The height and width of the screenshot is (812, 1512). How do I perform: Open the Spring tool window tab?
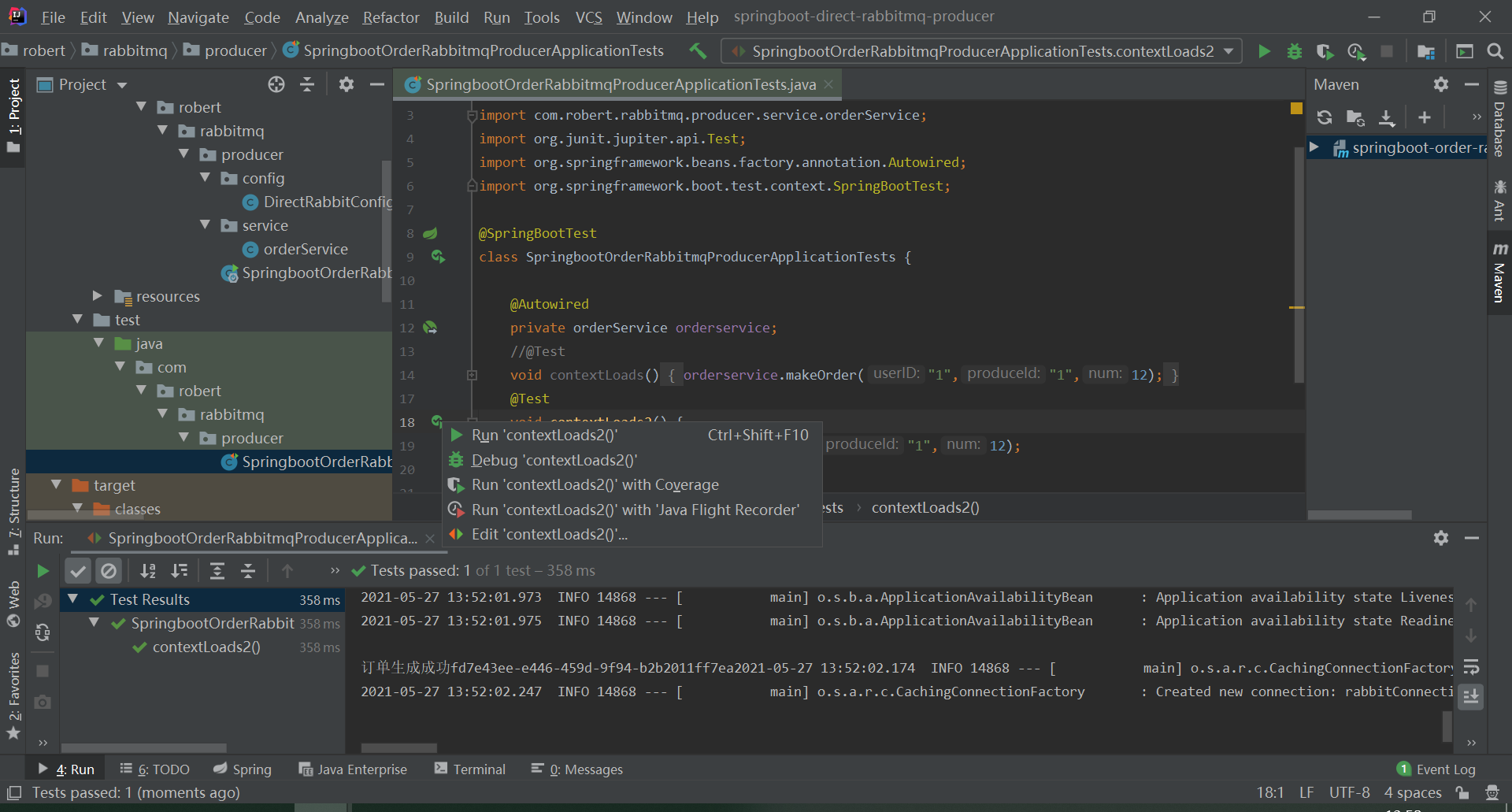point(243,769)
